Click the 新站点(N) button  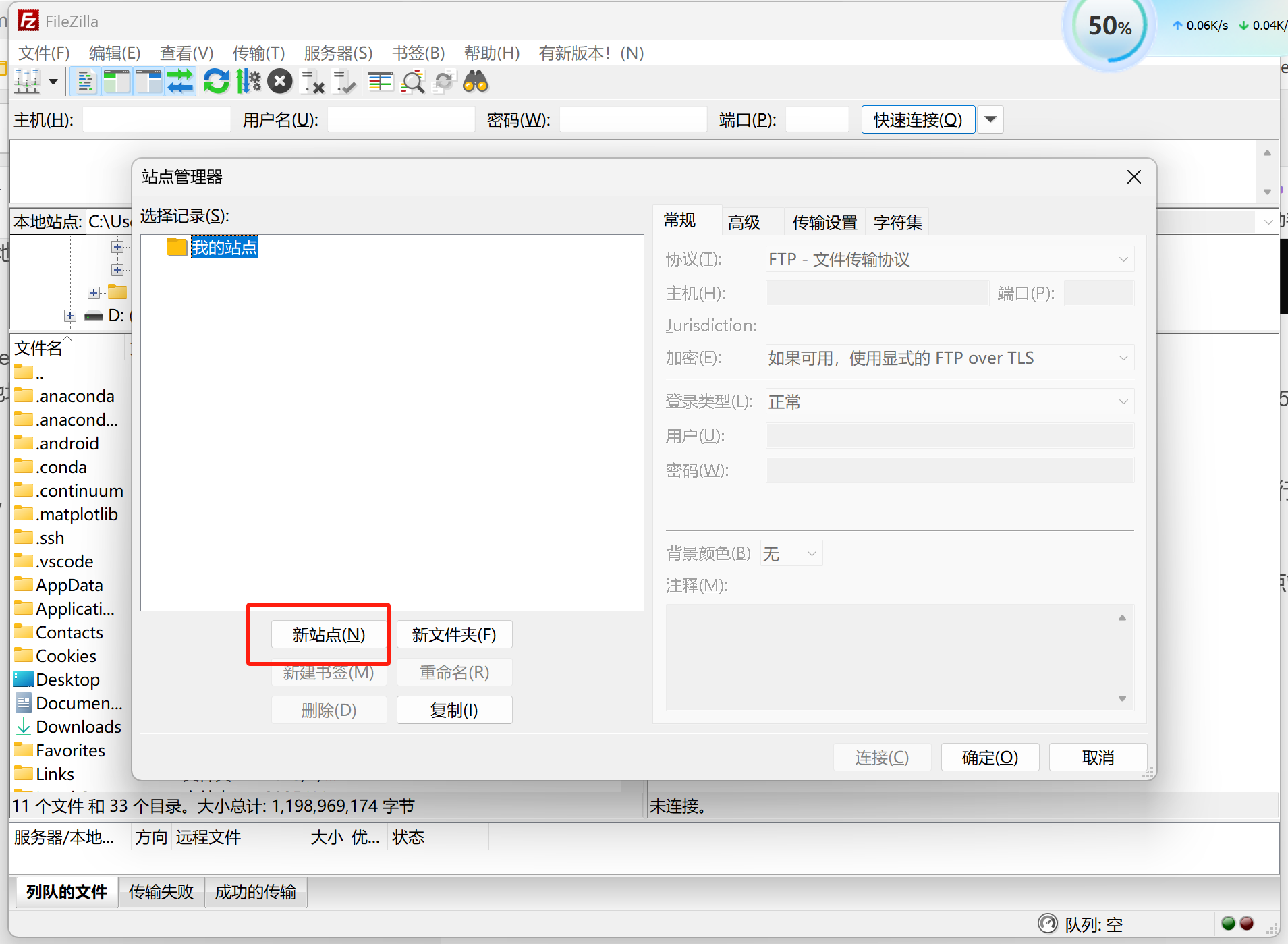tap(329, 634)
